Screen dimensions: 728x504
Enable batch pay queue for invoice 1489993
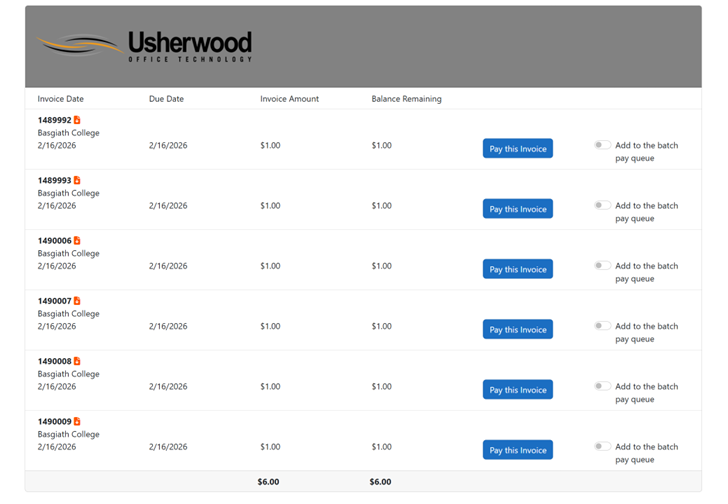[x=602, y=205]
